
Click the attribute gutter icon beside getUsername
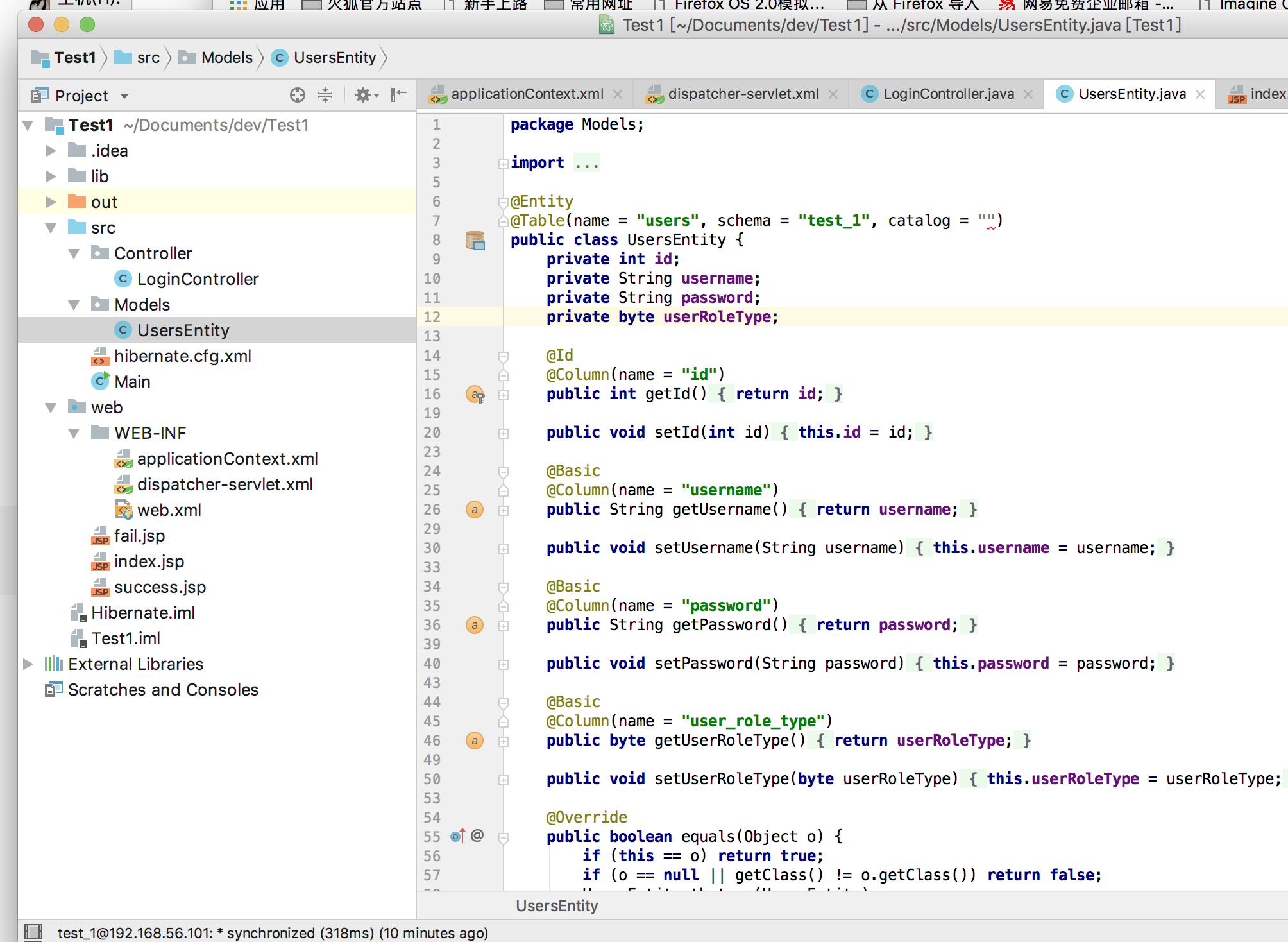[x=474, y=510]
